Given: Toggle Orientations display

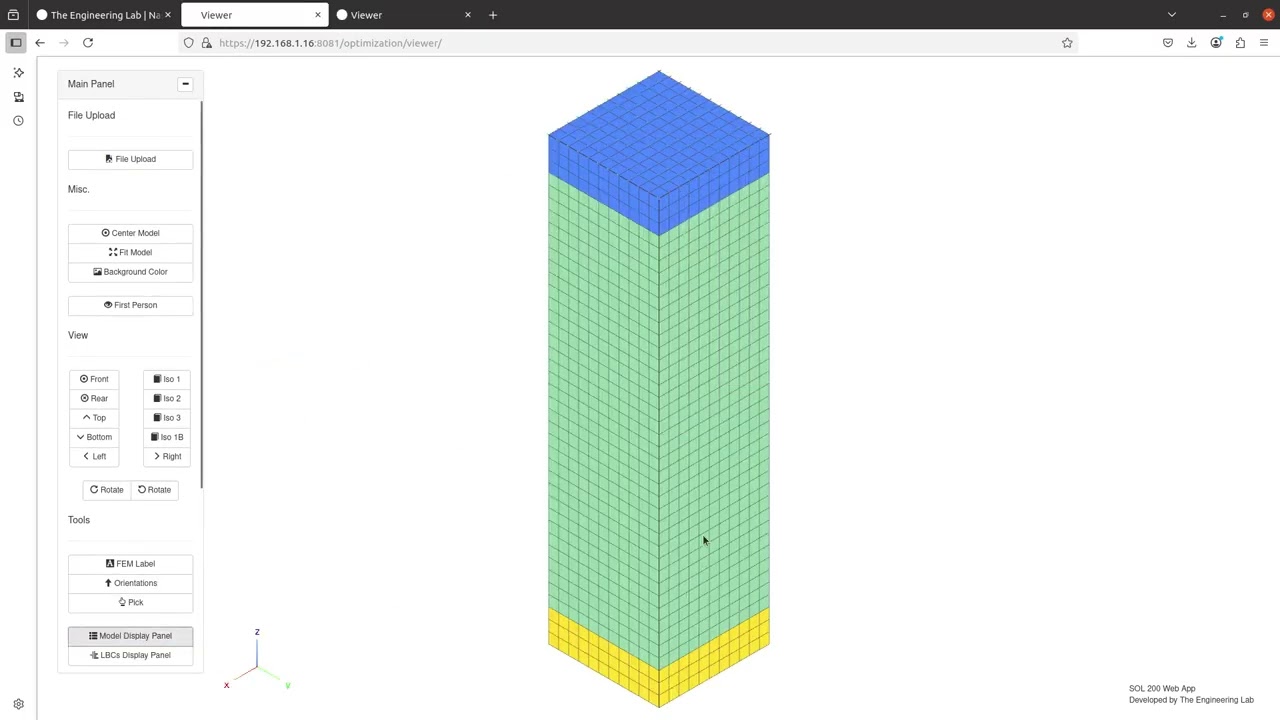Looking at the screenshot, I should coord(130,583).
